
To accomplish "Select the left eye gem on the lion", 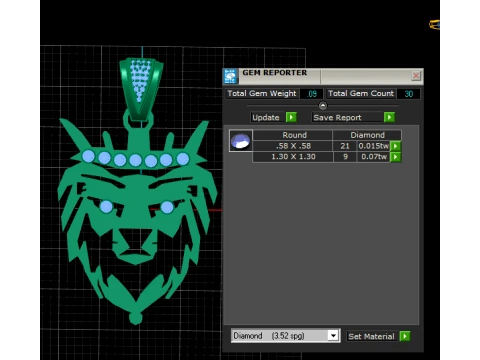I will [x=106, y=207].
